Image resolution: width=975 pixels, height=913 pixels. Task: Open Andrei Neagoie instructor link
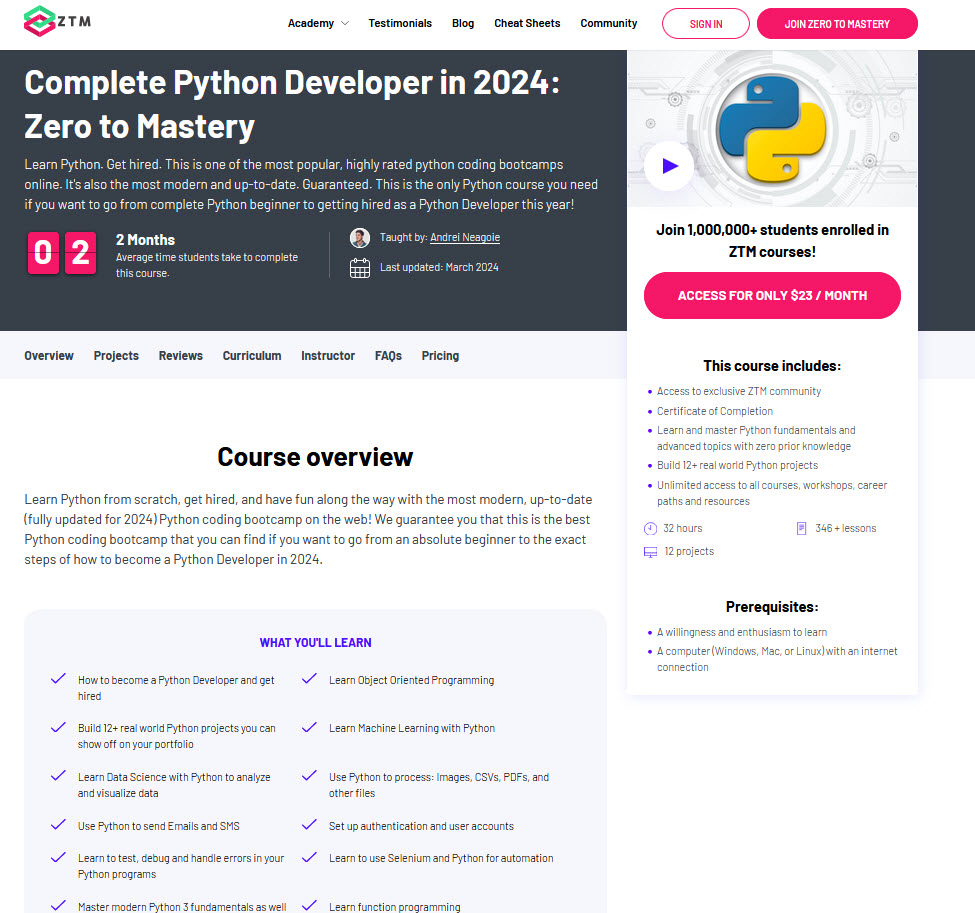[x=464, y=238]
